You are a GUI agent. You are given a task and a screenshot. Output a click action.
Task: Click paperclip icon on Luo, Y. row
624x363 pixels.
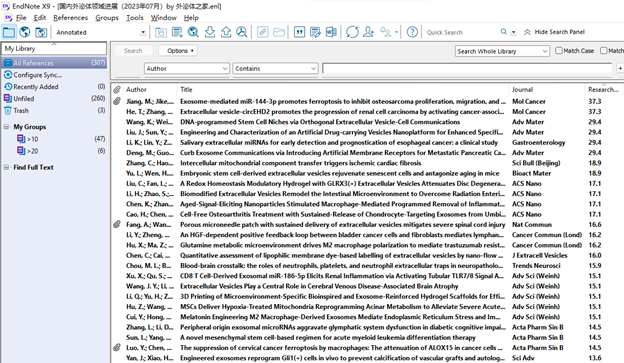click(x=117, y=347)
